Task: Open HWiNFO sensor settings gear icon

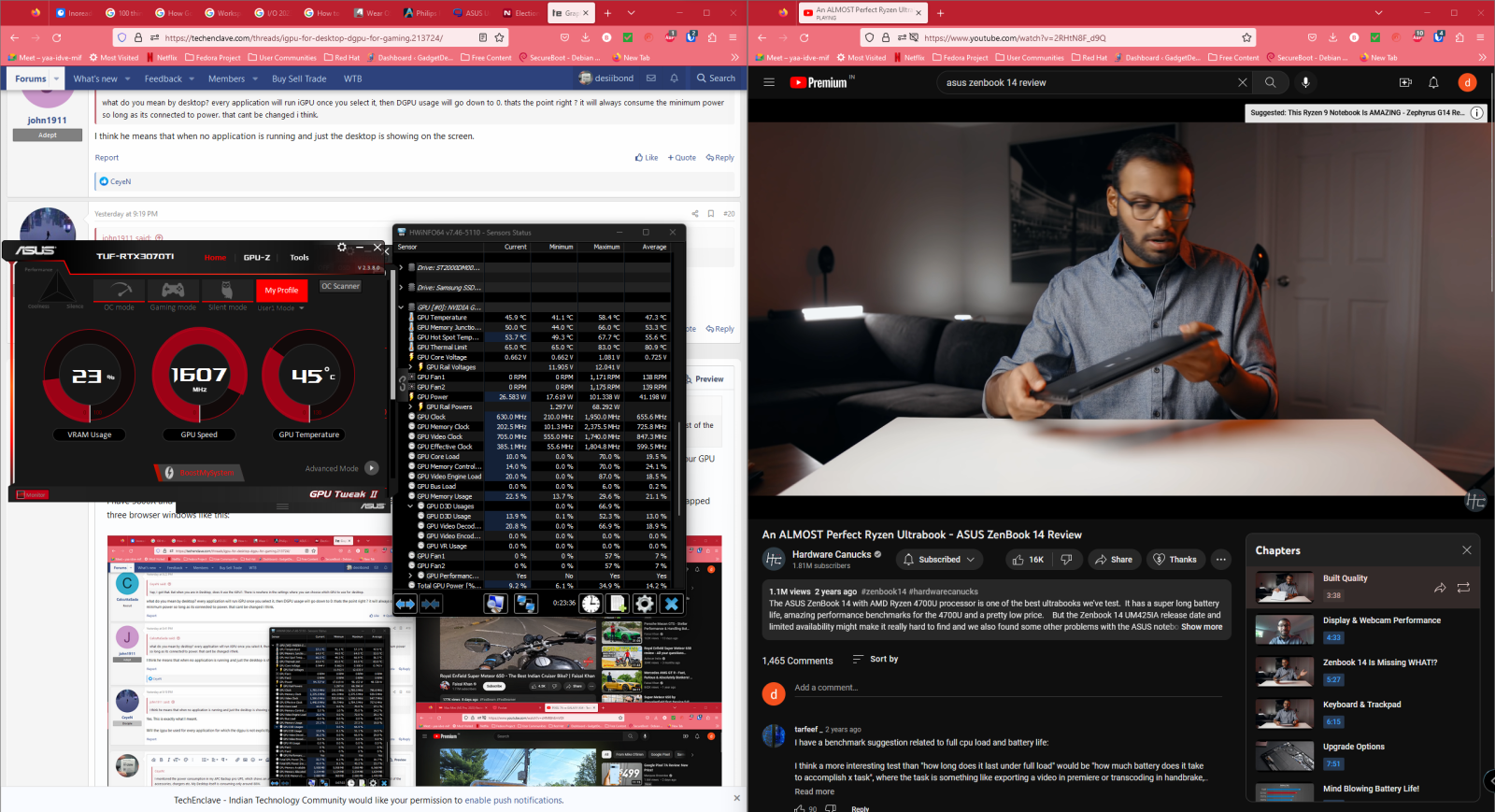Action: (x=645, y=604)
